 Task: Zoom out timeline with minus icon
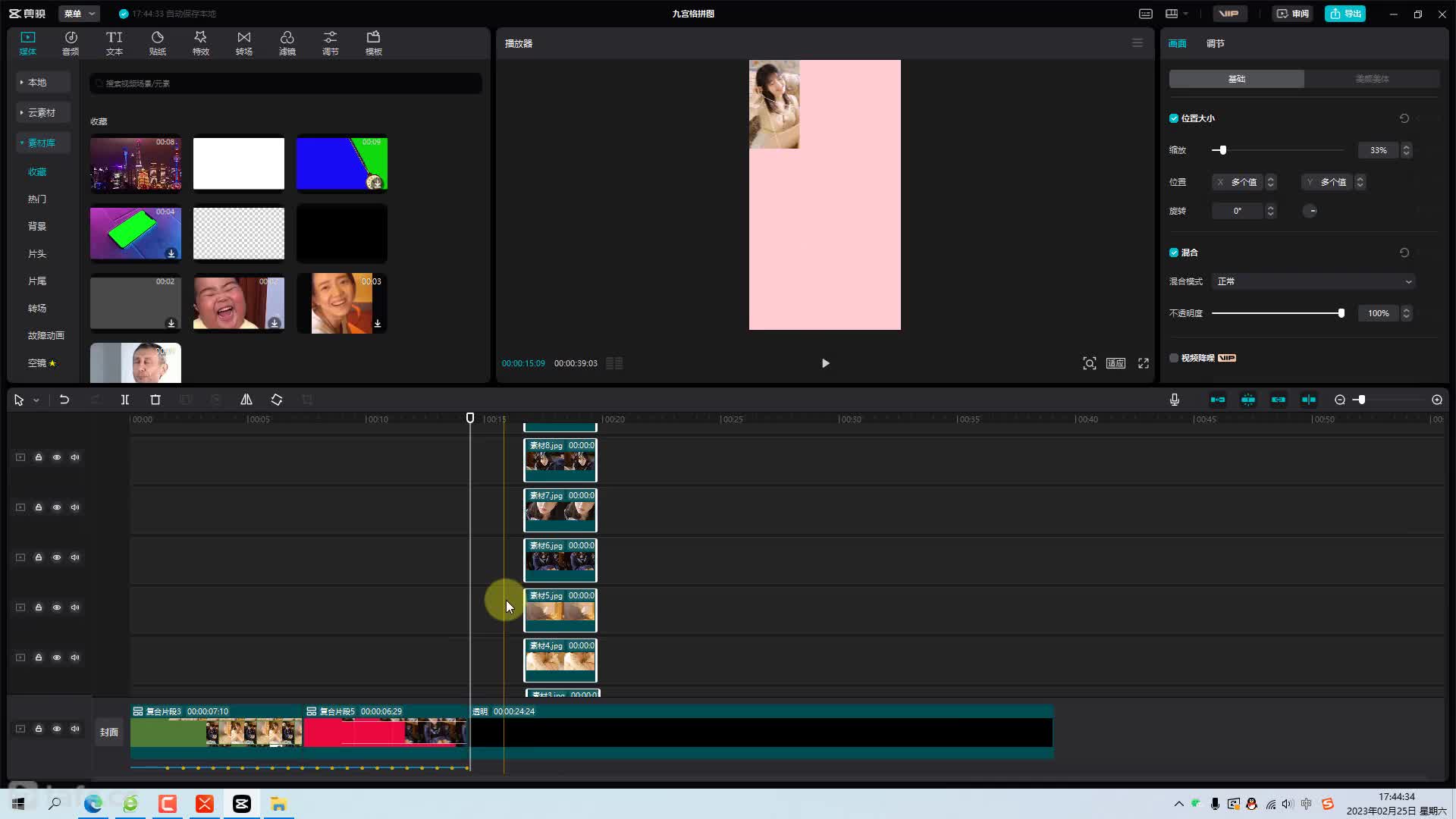pyautogui.click(x=1340, y=400)
